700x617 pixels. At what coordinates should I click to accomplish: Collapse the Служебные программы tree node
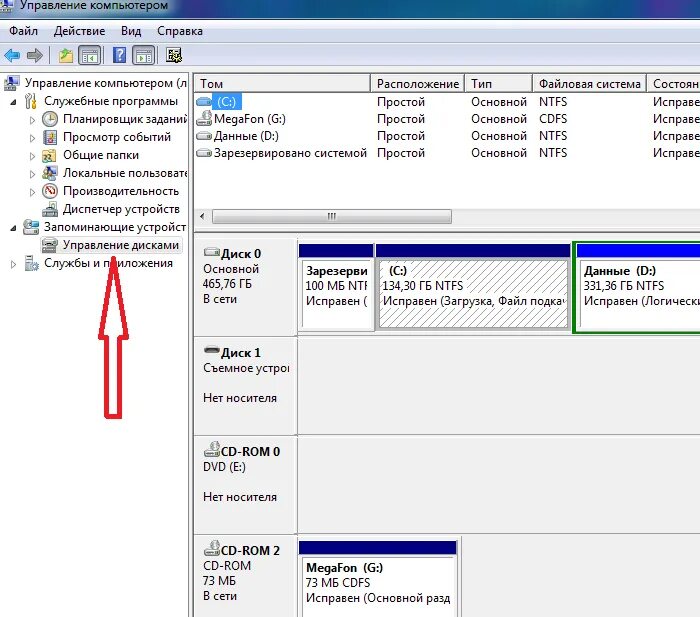[x=13, y=102]
